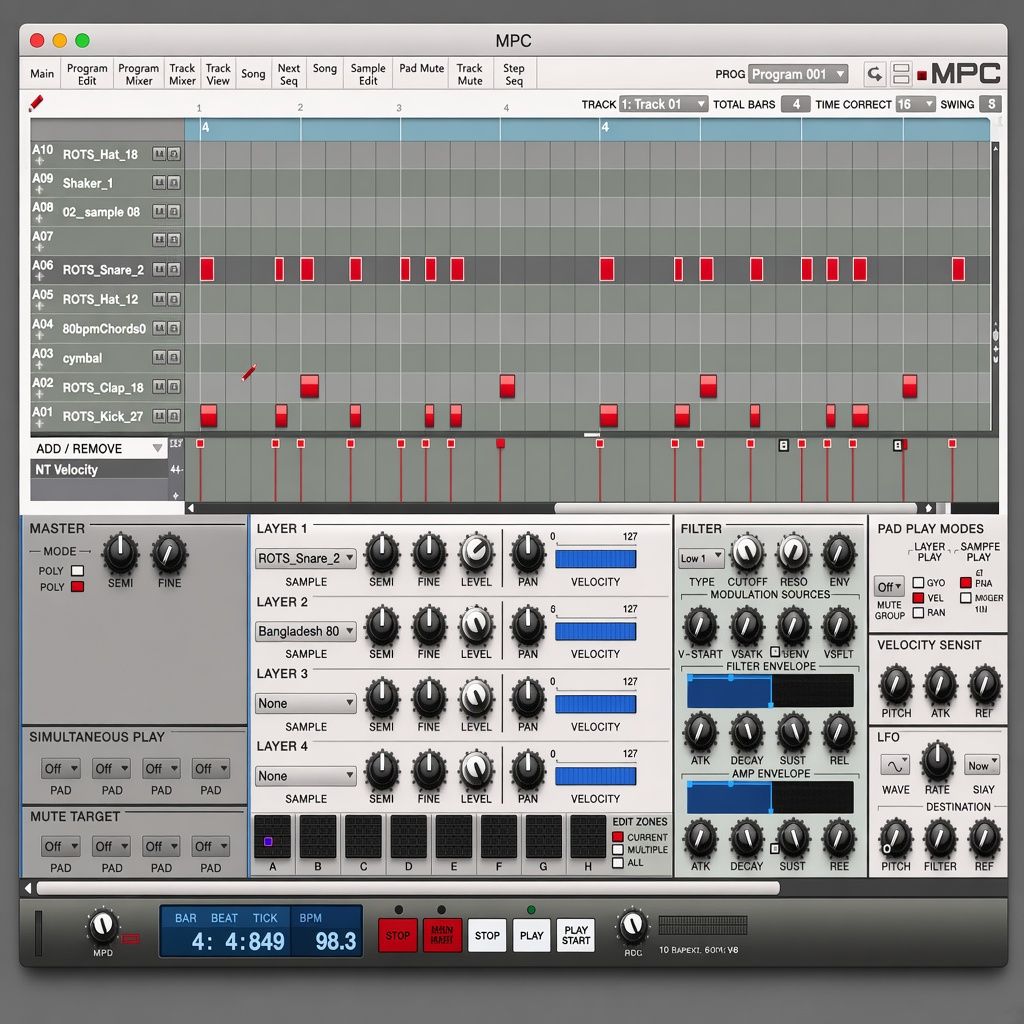Toggle the stacked view layout icon
The width and height of the screenshot is (1024, 1024).
tap(901, 74)
